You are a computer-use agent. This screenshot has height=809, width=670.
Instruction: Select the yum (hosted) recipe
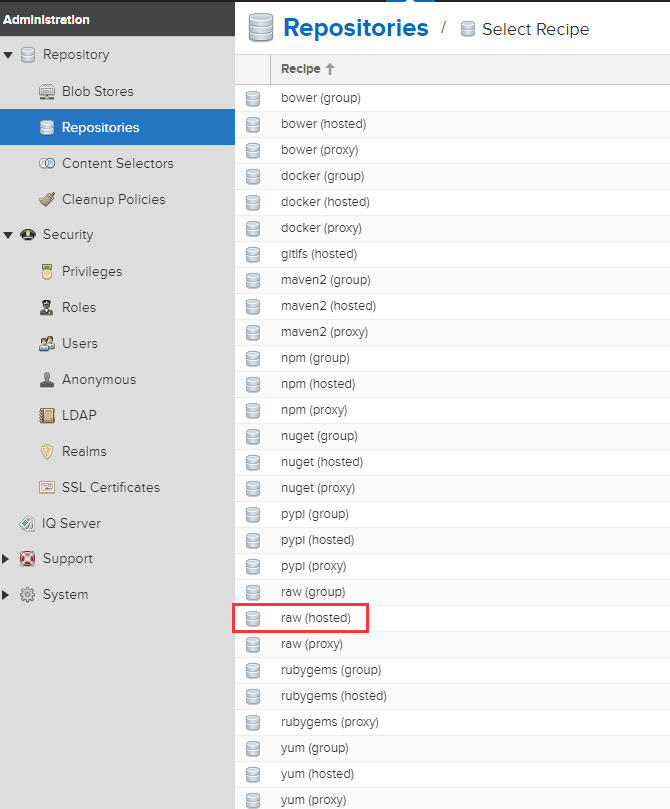452,774
